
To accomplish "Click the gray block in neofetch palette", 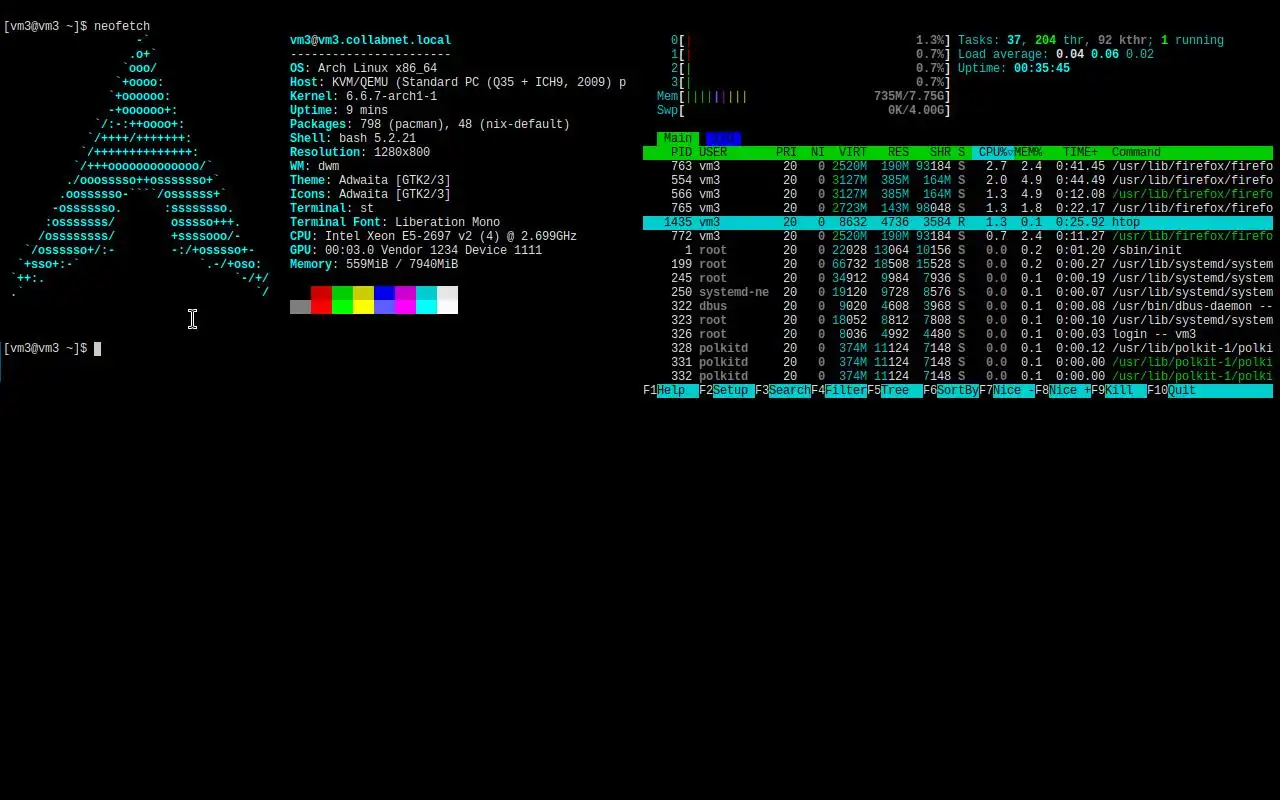I will point(300,307).
